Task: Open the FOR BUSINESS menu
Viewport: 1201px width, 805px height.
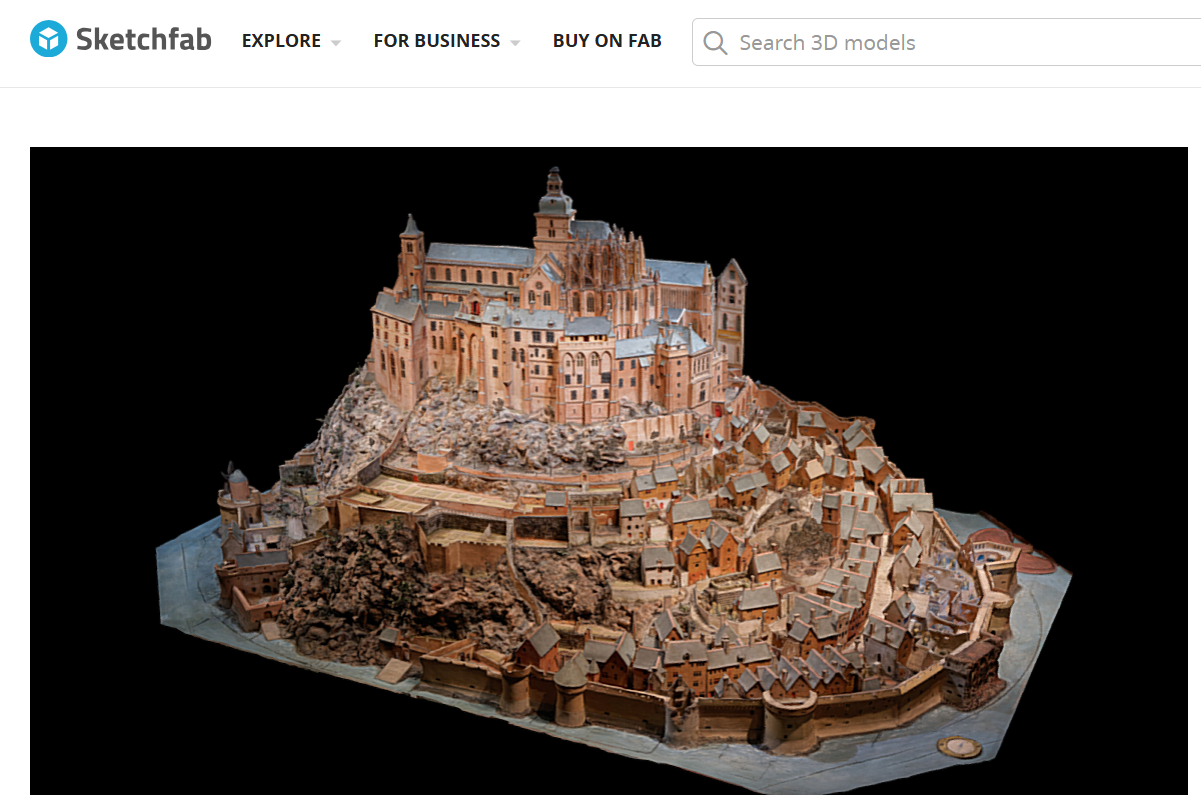Action: coord(437,41)
